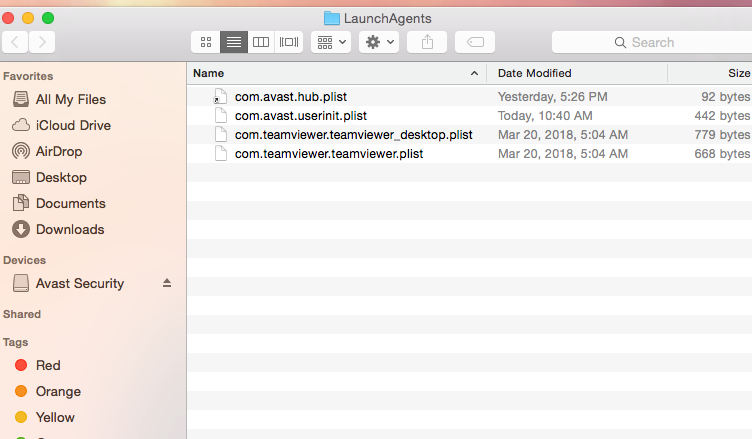Screen dimensions: 752x439
Task: Switch to column view
Action: point(261,42)
